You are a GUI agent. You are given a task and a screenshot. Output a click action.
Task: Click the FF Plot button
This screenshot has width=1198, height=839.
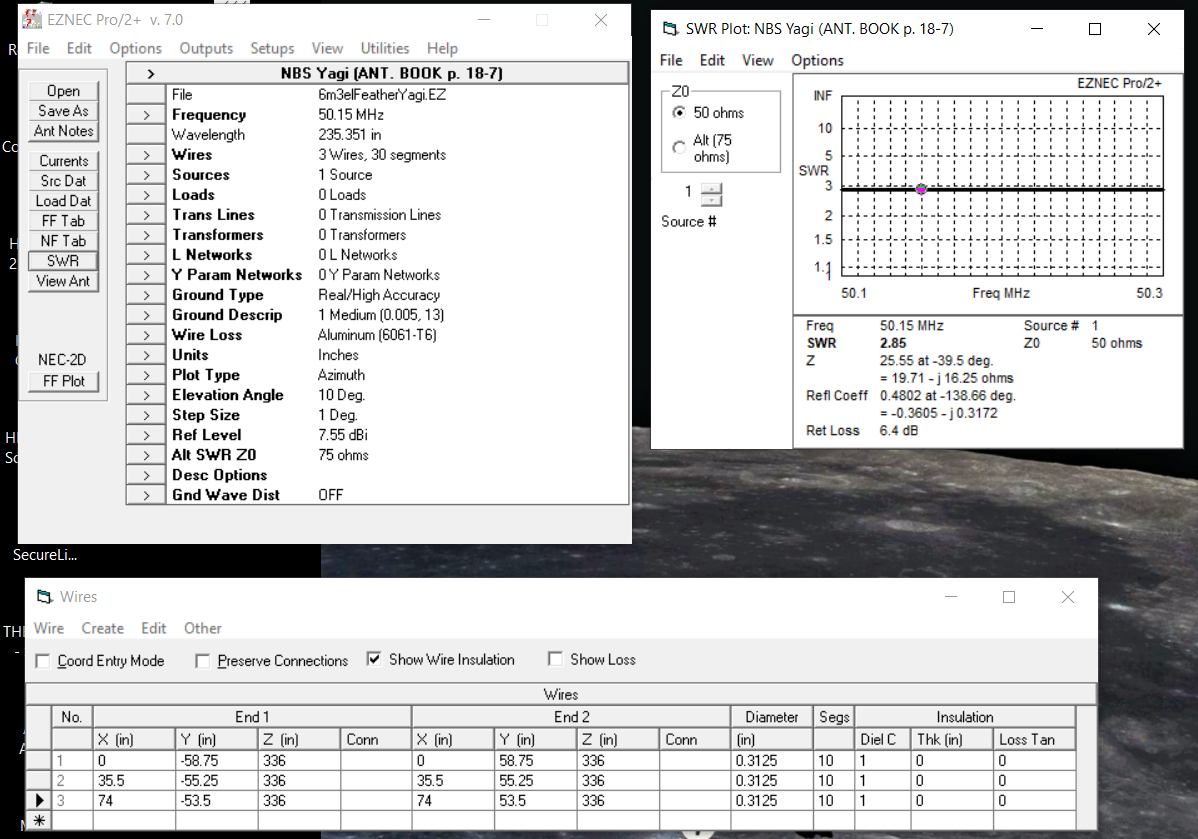(x=63, y=381)
